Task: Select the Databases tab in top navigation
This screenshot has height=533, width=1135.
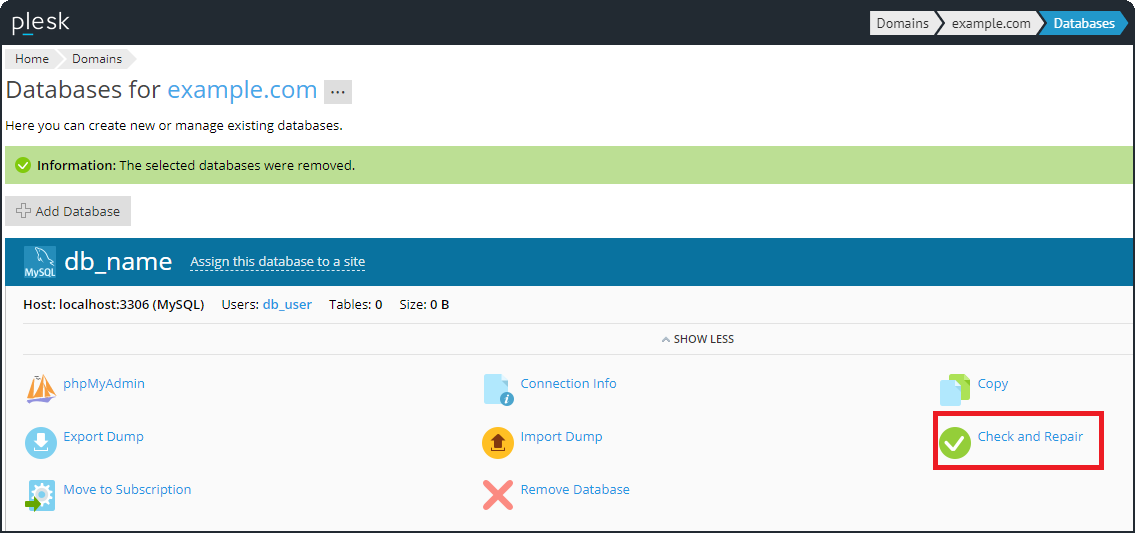Action: pos(1083,23)
